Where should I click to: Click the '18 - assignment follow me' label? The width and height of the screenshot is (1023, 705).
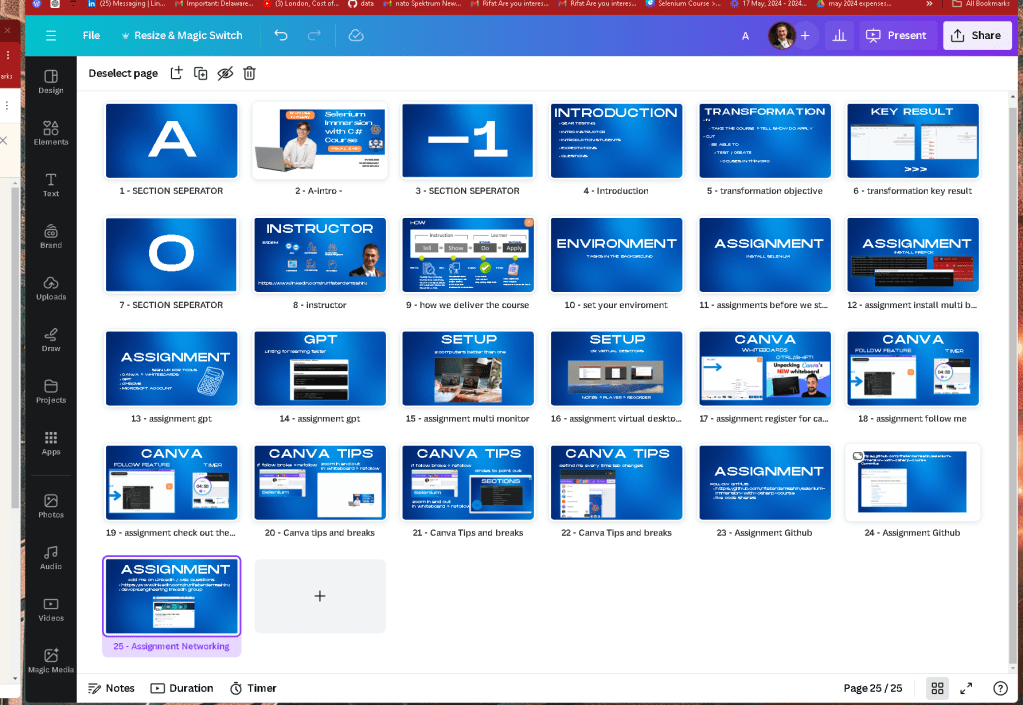click(912, 419)
